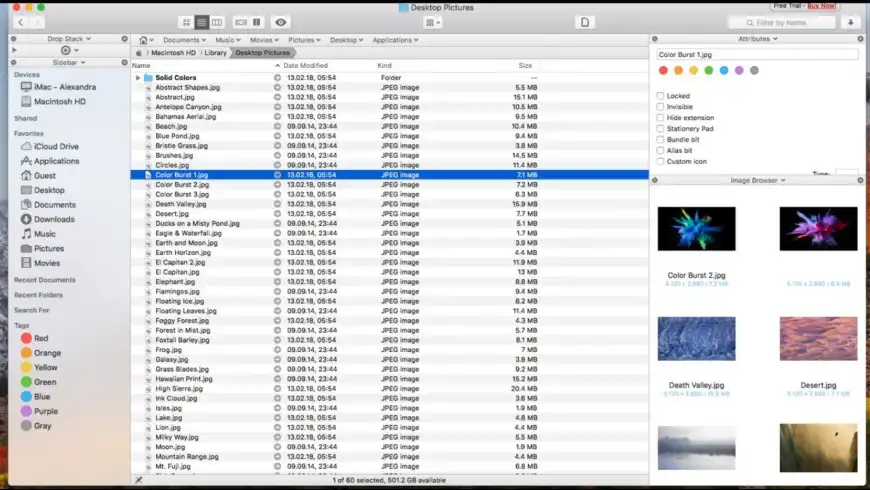Viewport: 870px width, 490px height.
Task: Switch to list view
Action: [x=201, y=22]
